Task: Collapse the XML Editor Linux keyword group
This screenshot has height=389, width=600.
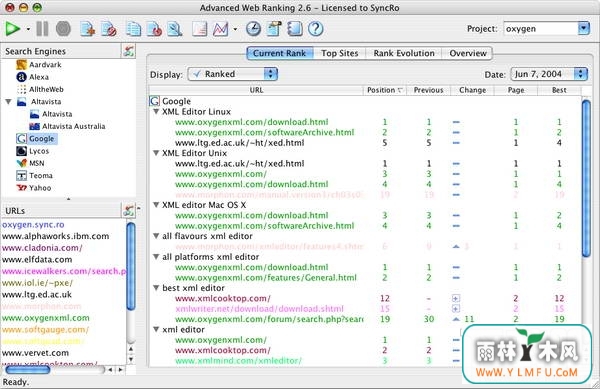Action: [156, 112]
